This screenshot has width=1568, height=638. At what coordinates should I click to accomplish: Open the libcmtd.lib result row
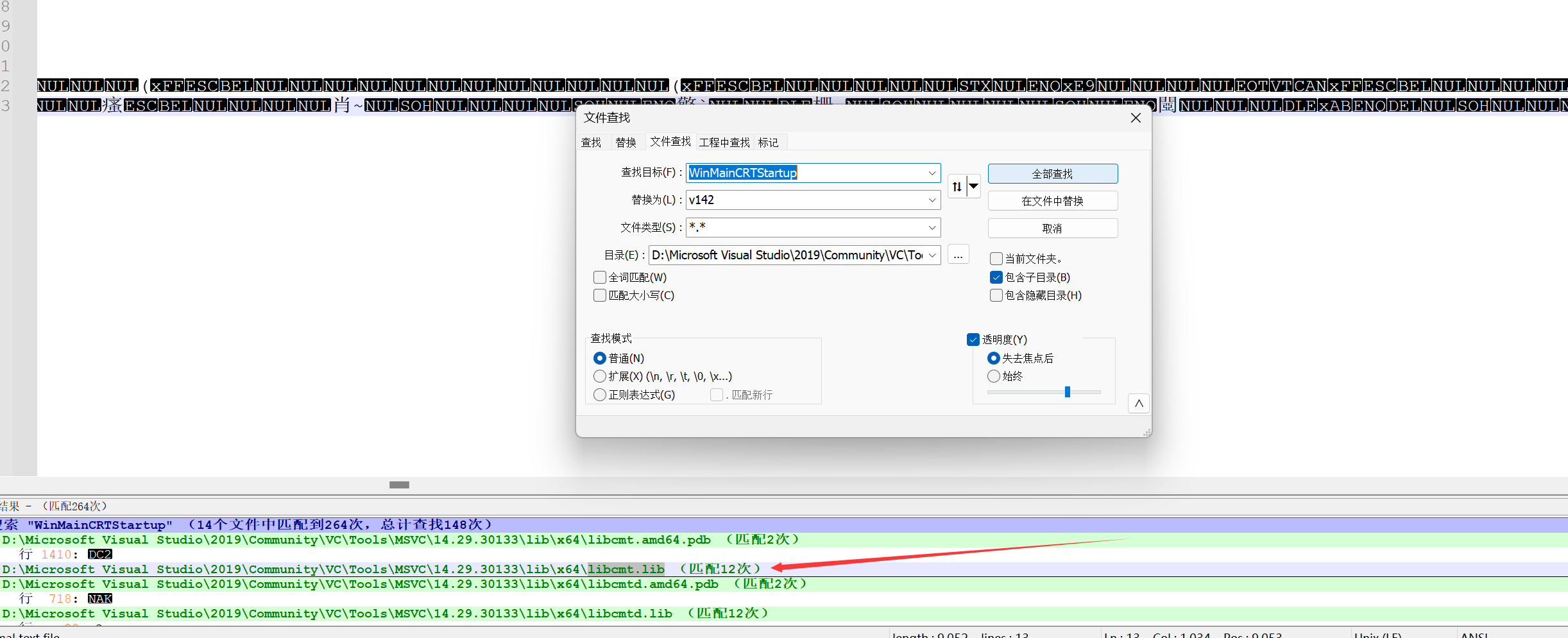784,614
